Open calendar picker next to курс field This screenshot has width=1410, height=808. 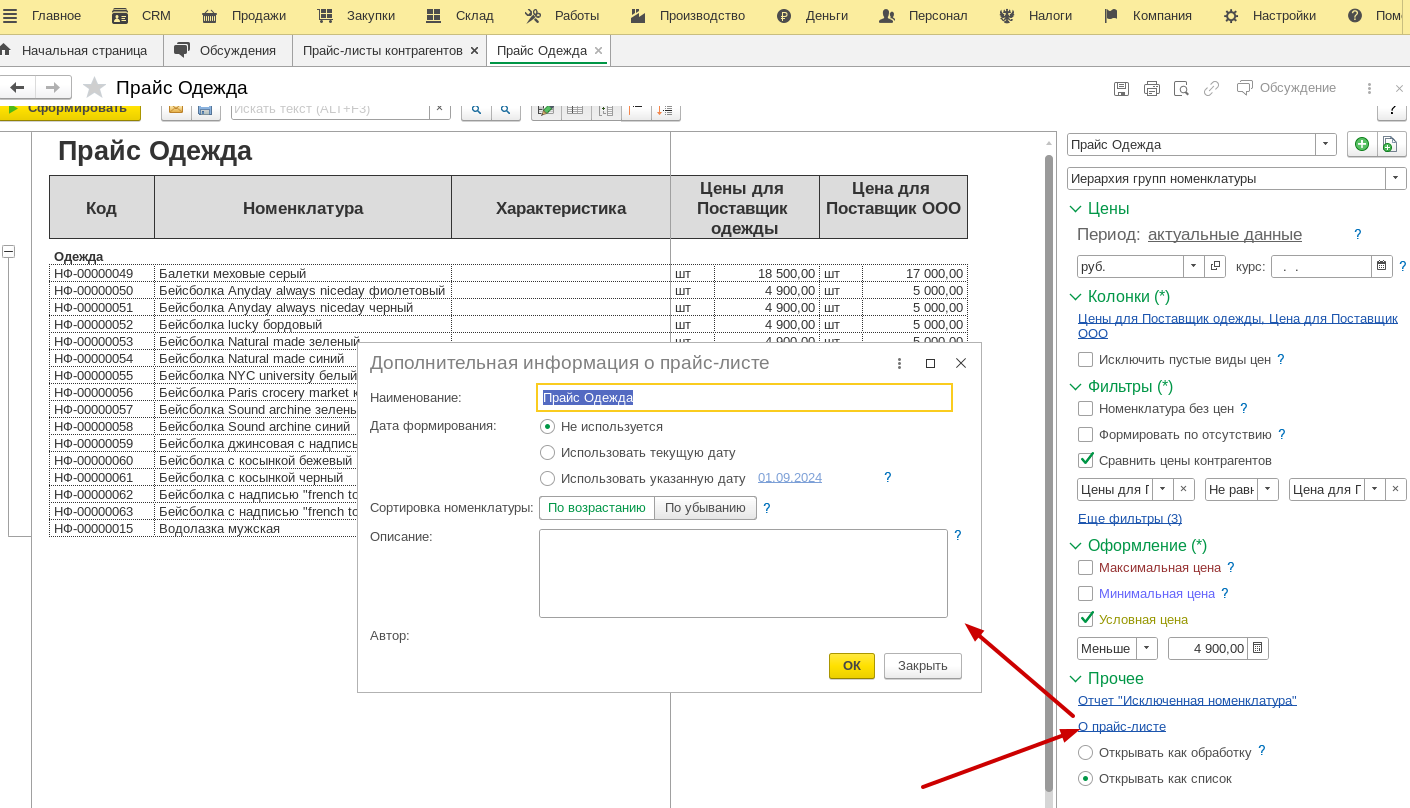click(1382, 266)
